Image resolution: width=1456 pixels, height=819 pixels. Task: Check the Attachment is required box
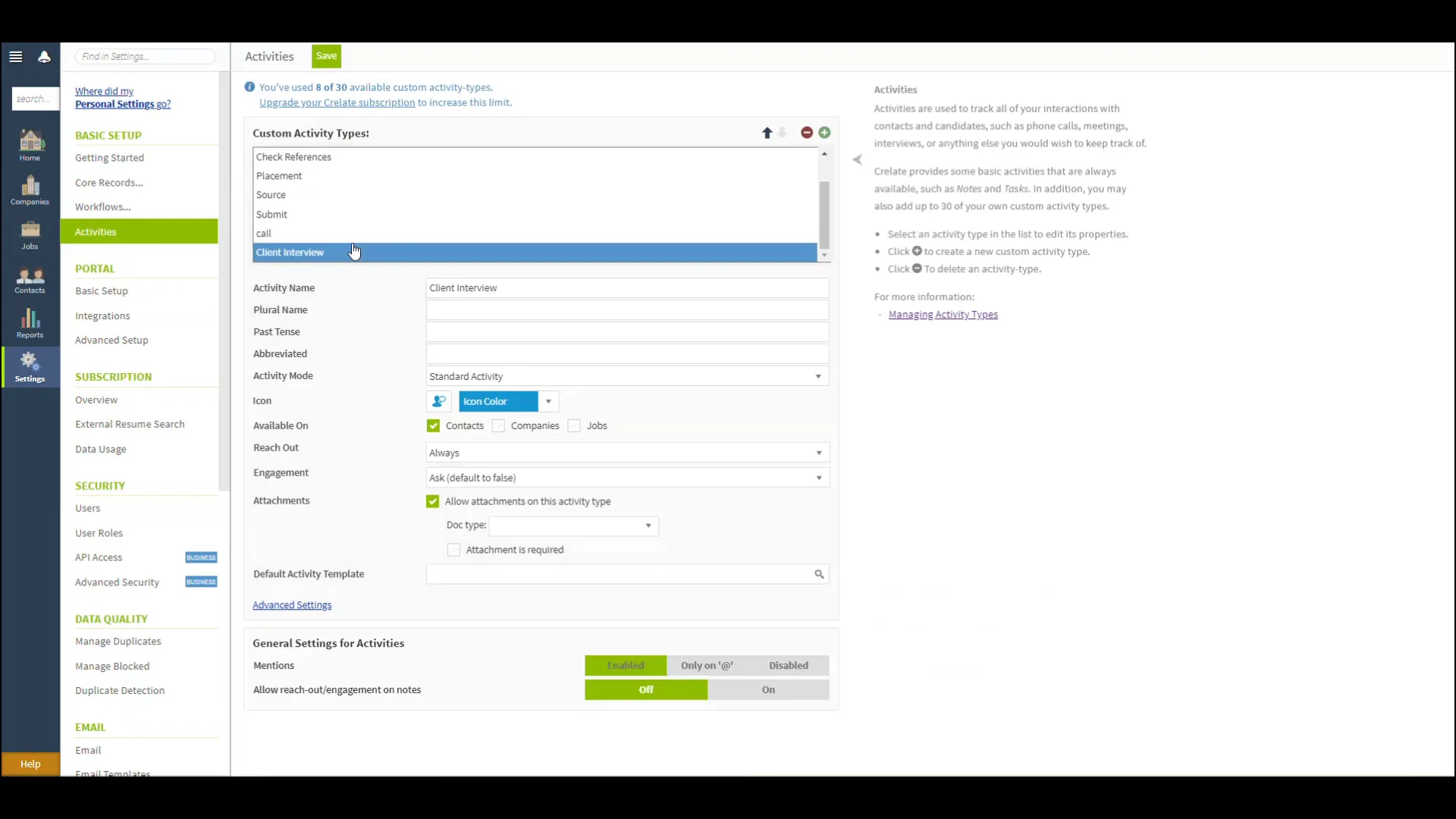click(453, 550)
